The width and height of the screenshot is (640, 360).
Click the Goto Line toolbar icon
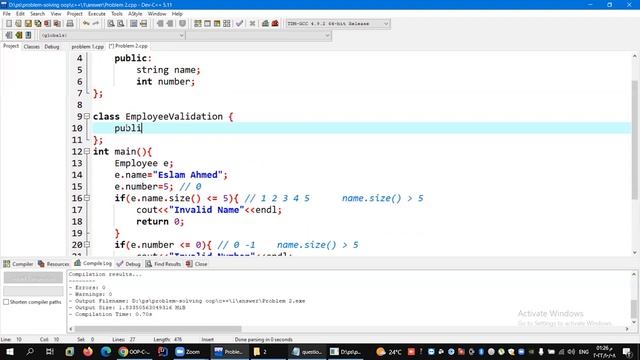143,24
